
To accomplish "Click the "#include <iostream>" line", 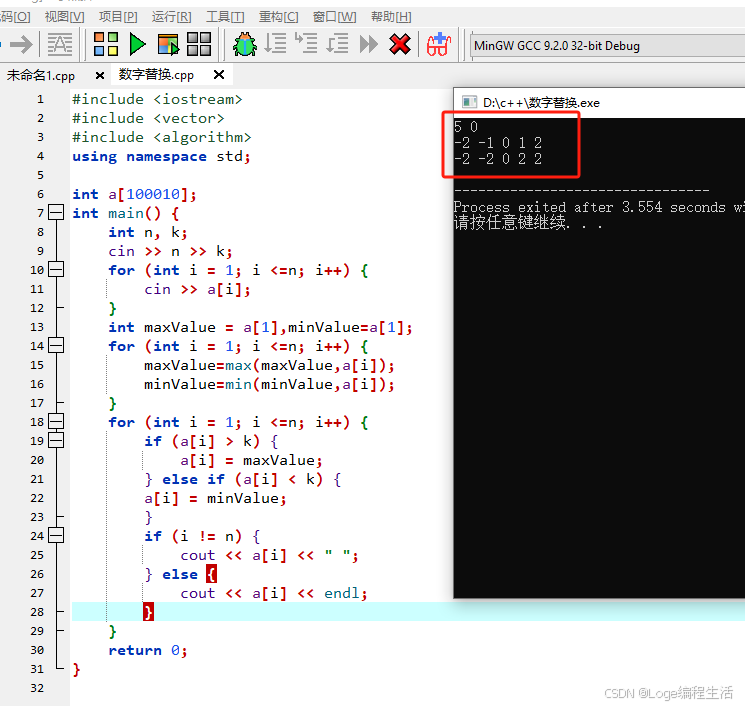I will (x=157, y=99).
